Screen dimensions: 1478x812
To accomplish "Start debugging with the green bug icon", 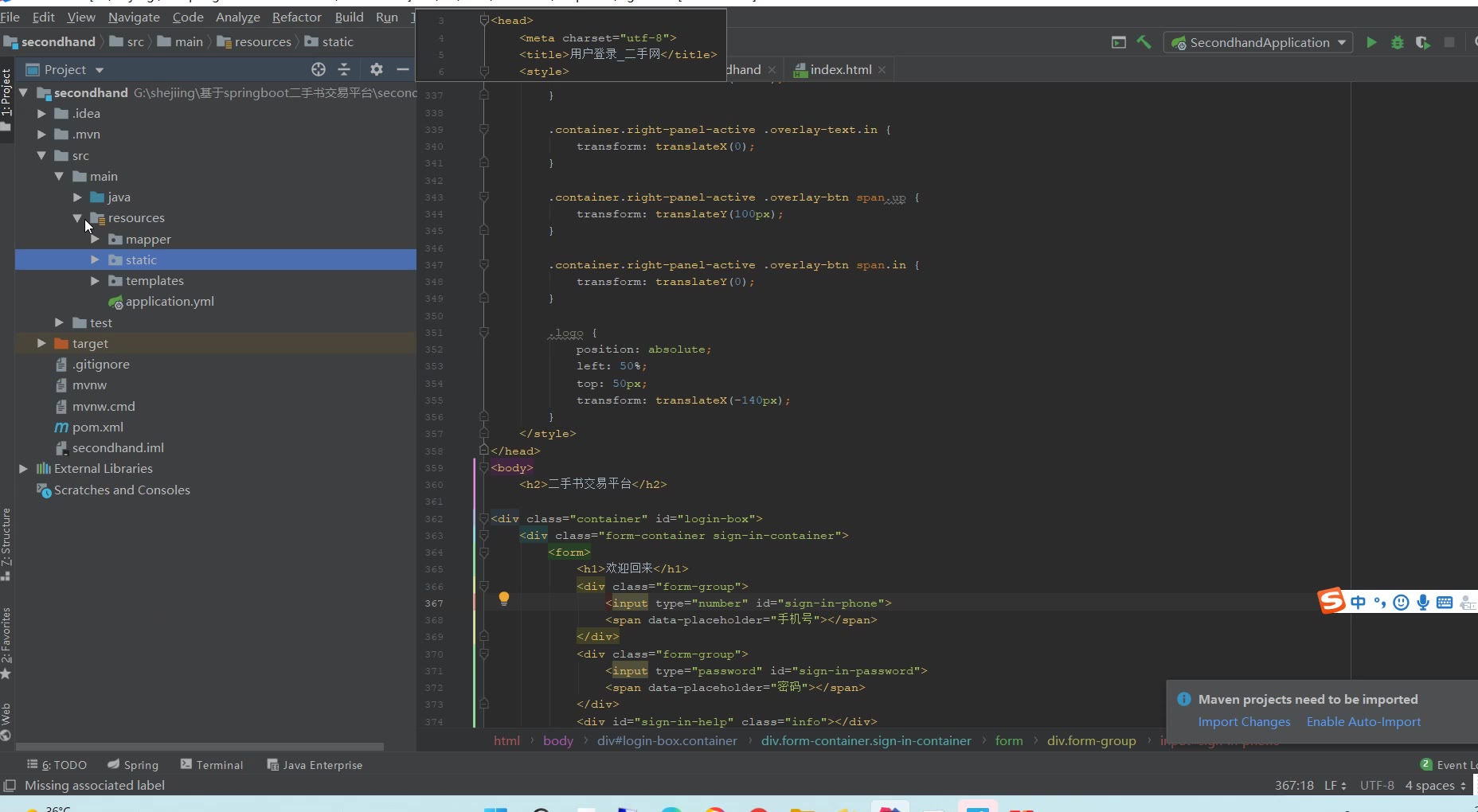I will click(x=1397, y=42).
